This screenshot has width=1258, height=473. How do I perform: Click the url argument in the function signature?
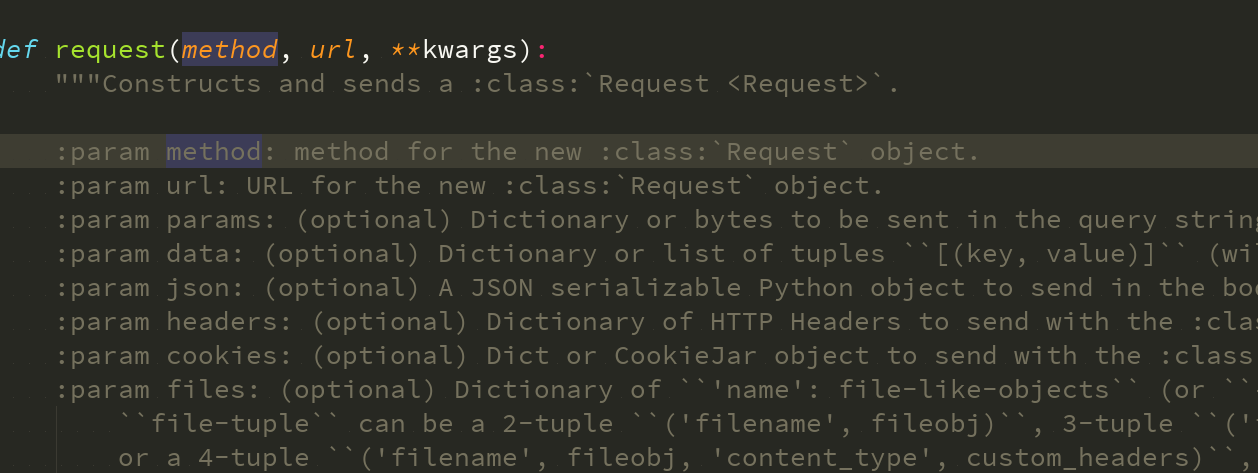(333, 49)
